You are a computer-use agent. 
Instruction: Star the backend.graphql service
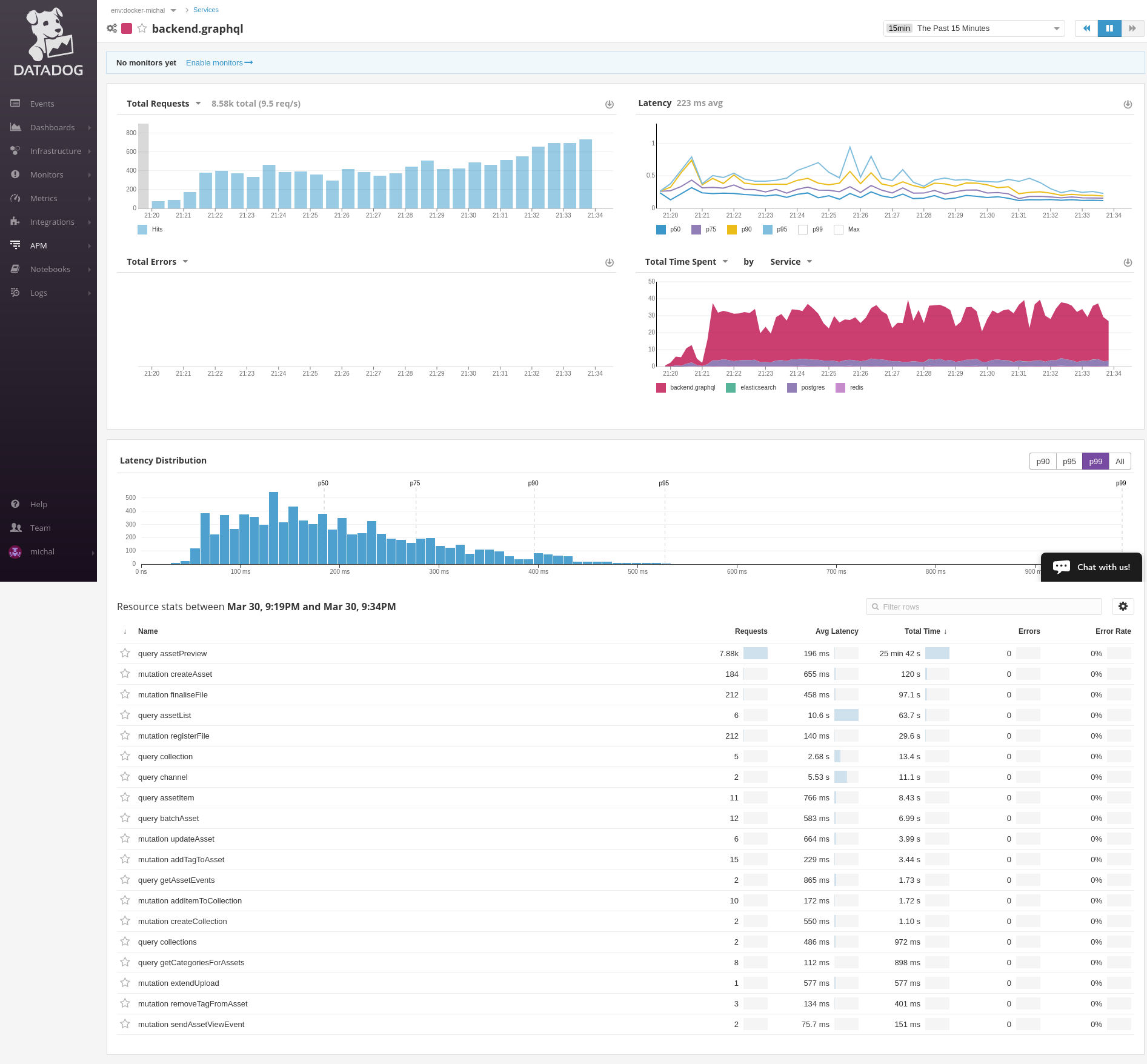(142, 28)
